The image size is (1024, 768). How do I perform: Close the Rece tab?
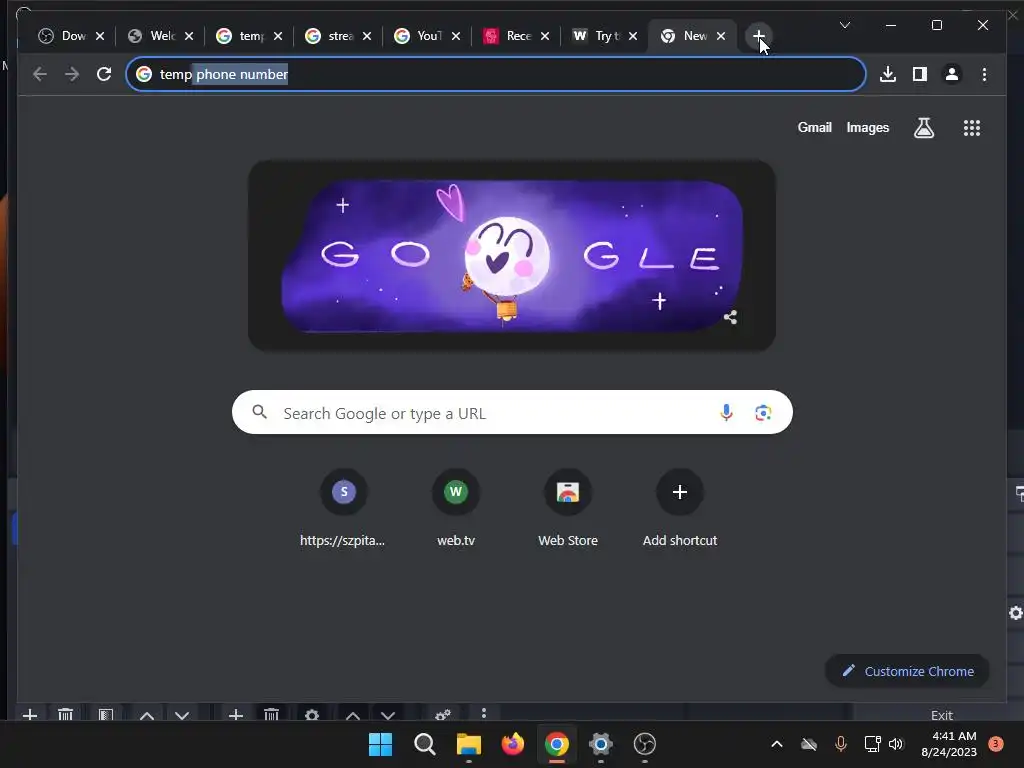(545, 36)
